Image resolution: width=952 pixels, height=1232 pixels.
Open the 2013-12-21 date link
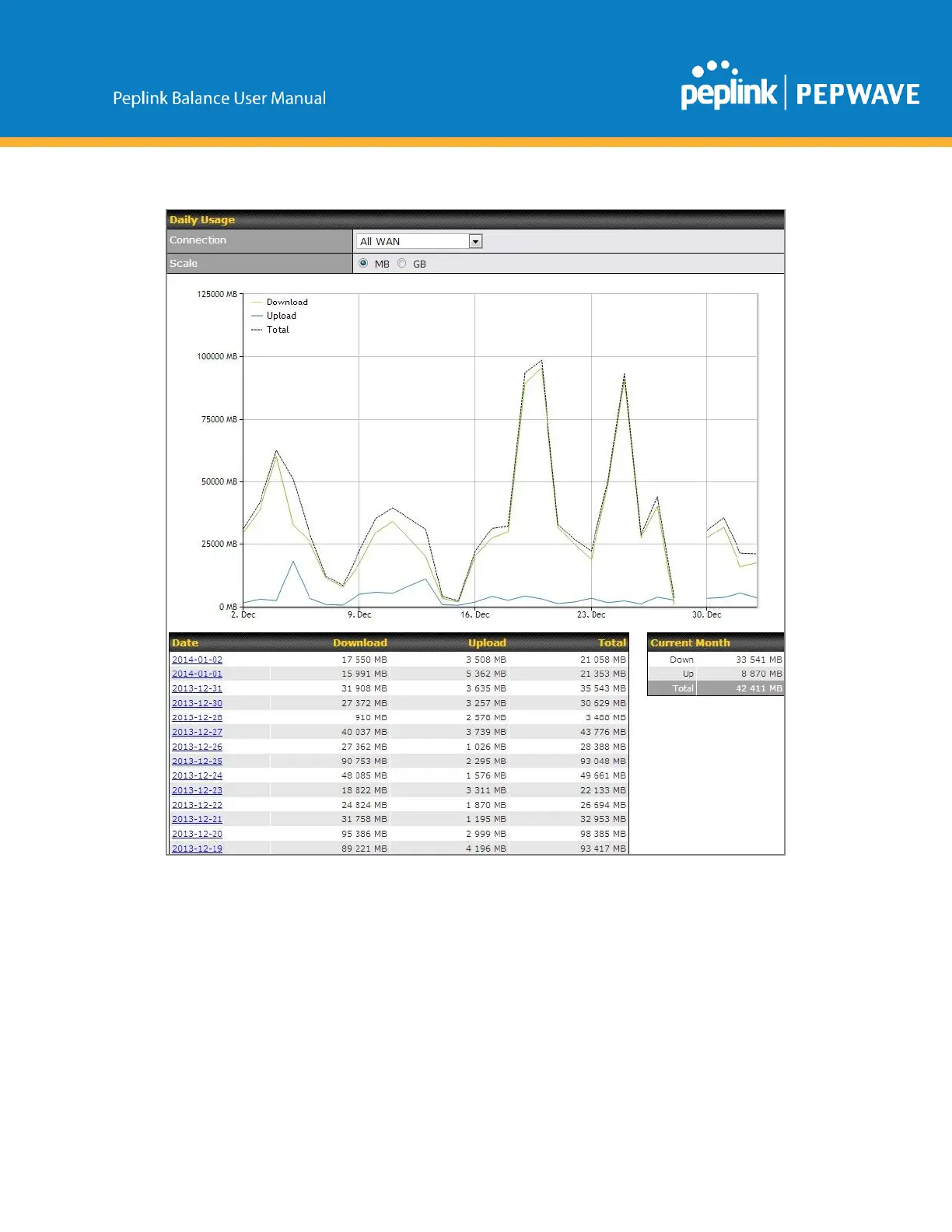tap(197, 819)
